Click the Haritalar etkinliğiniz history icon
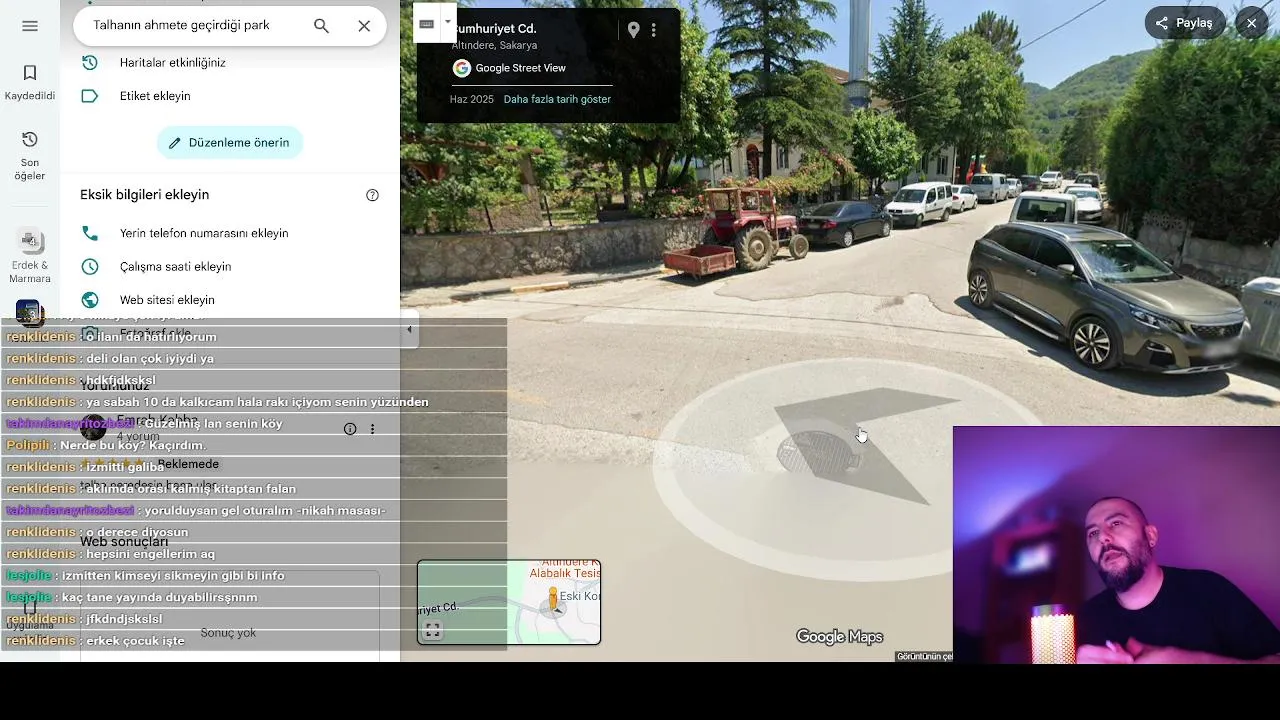Screen dimensions: 1280x720 point(90,62)
